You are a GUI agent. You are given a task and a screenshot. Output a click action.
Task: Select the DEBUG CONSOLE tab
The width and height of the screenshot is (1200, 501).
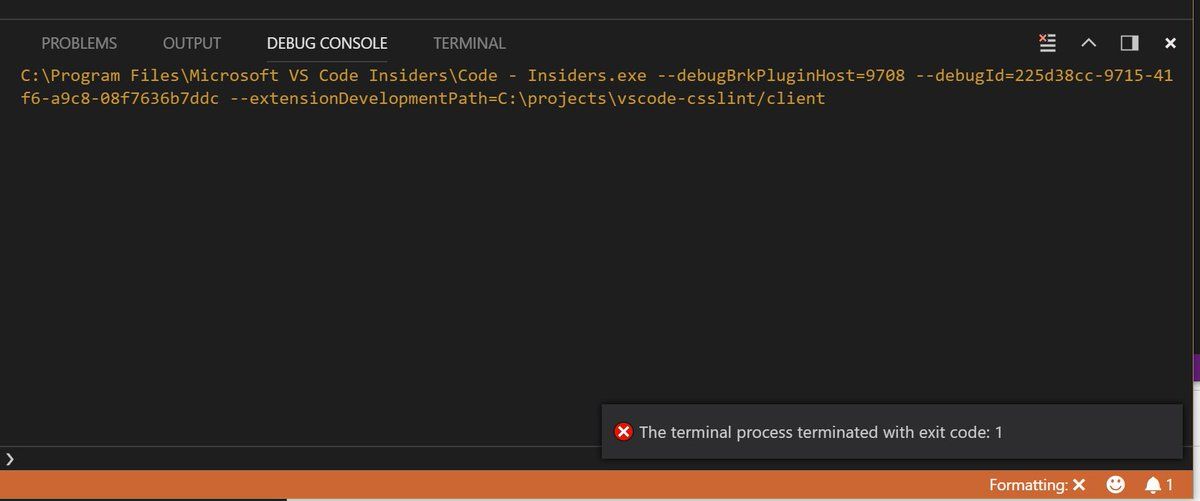tap(327, 43)
